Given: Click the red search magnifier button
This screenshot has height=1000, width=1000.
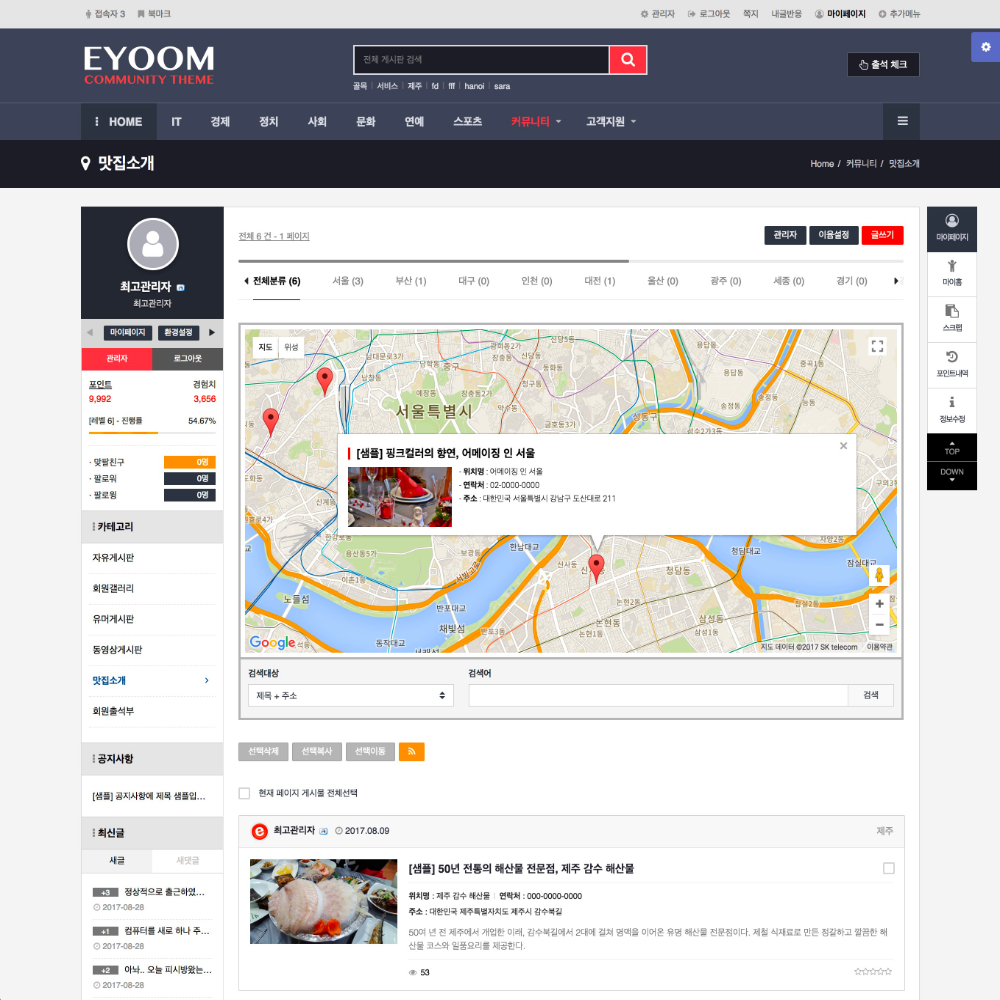Looking at the screenshot, I should [628, 61].
